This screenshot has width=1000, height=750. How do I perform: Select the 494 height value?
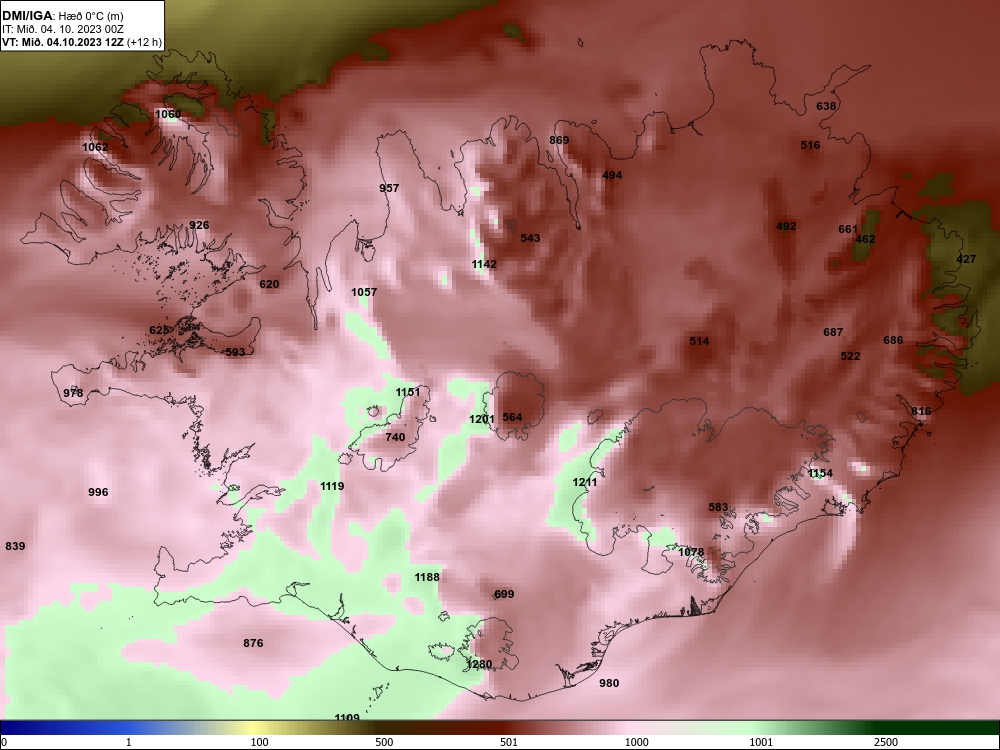coord(612,175)
